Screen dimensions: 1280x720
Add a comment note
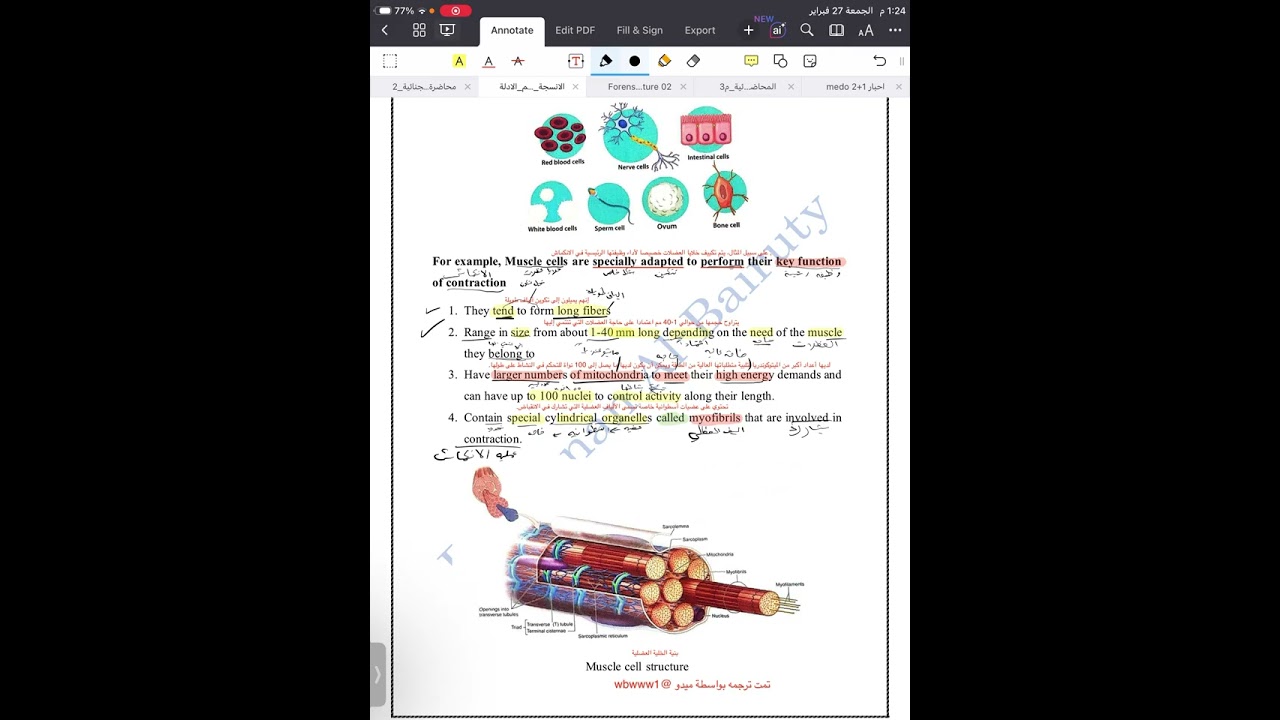point(751,61)
